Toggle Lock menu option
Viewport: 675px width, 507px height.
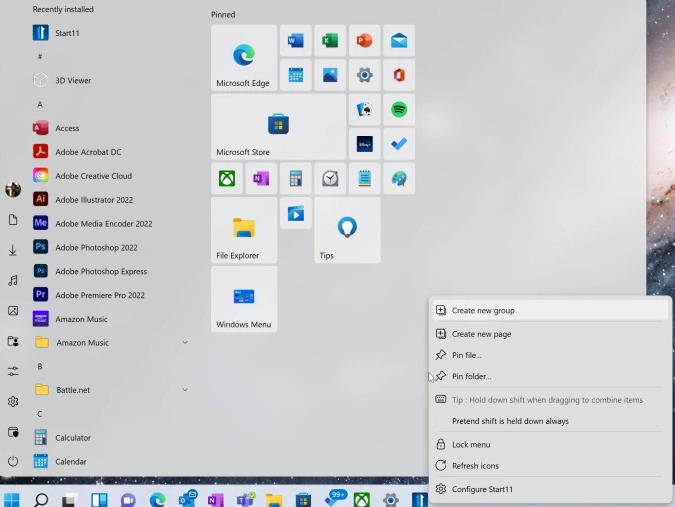click(x=550, y=445)
